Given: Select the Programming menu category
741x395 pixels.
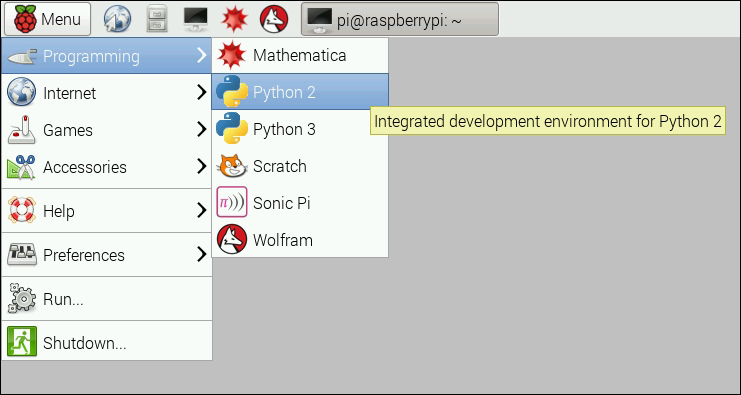Looking at the screenshot, I should click(x=107, y=56).
